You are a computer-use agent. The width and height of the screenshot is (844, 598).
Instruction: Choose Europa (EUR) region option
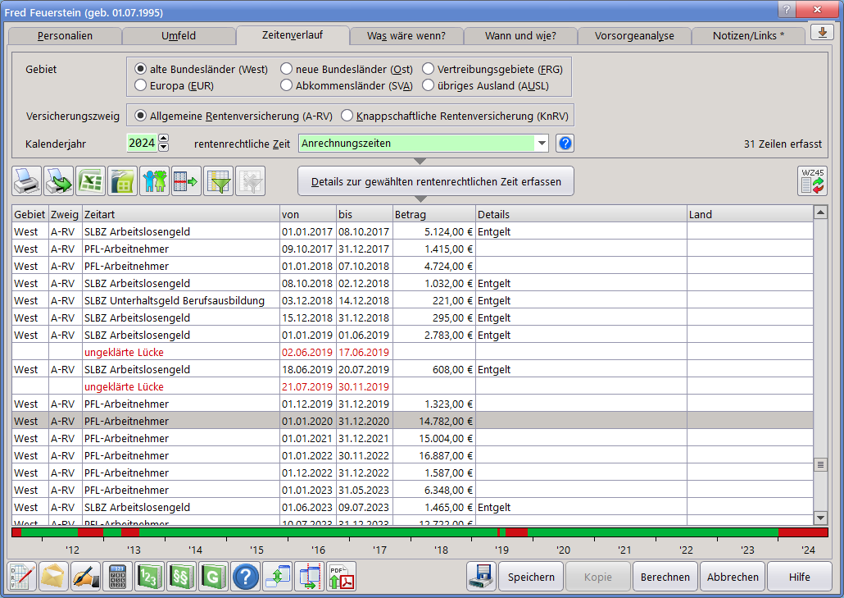pos(141,86)
